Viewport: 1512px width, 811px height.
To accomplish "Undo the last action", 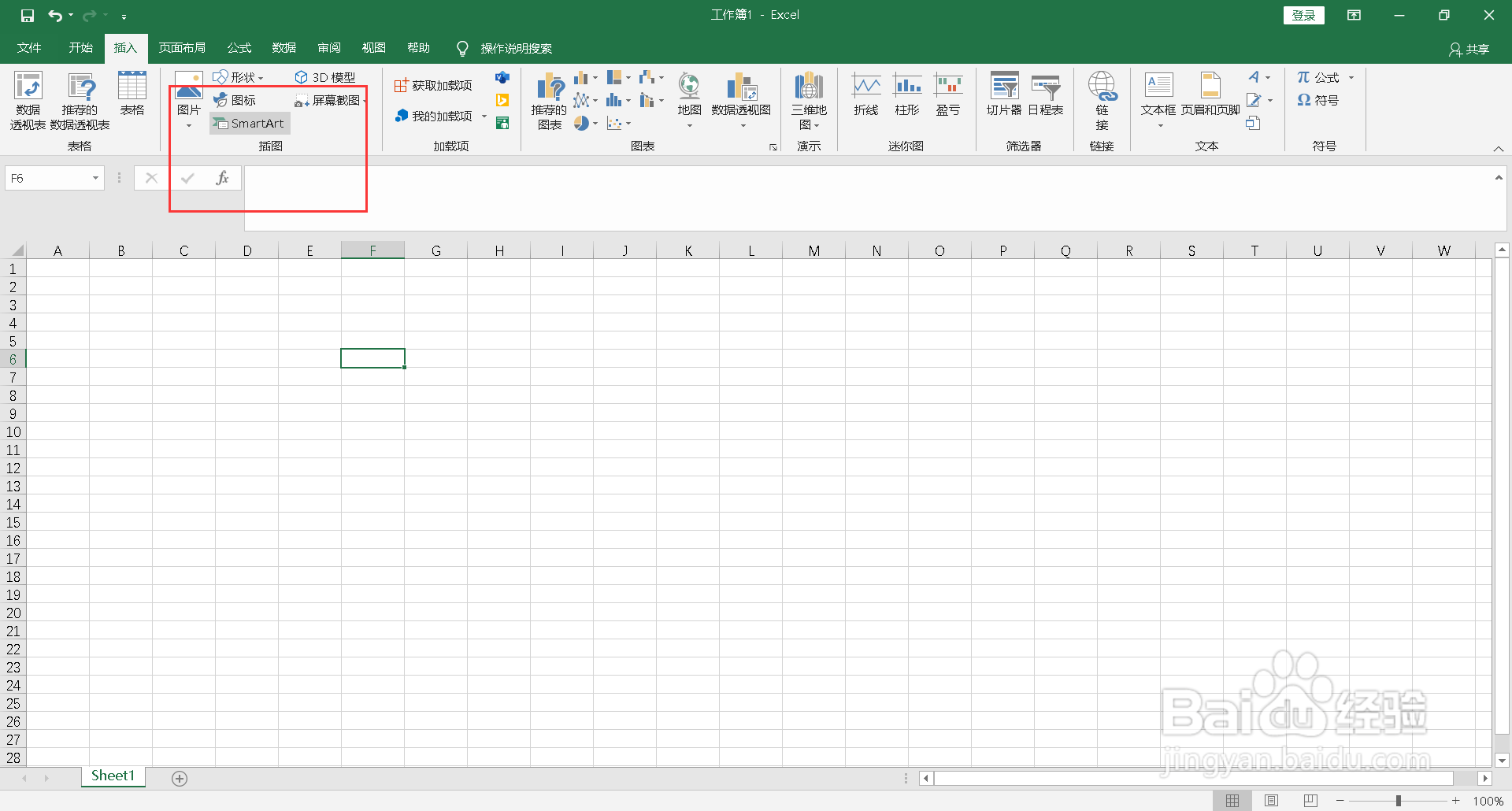I will coord(54,15).
